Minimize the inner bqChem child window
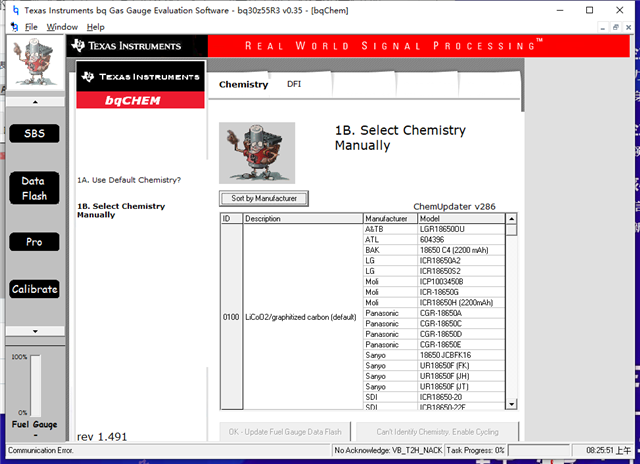Image resolution: width=640 pixels, height=464 pixels. tap(602, 27)
